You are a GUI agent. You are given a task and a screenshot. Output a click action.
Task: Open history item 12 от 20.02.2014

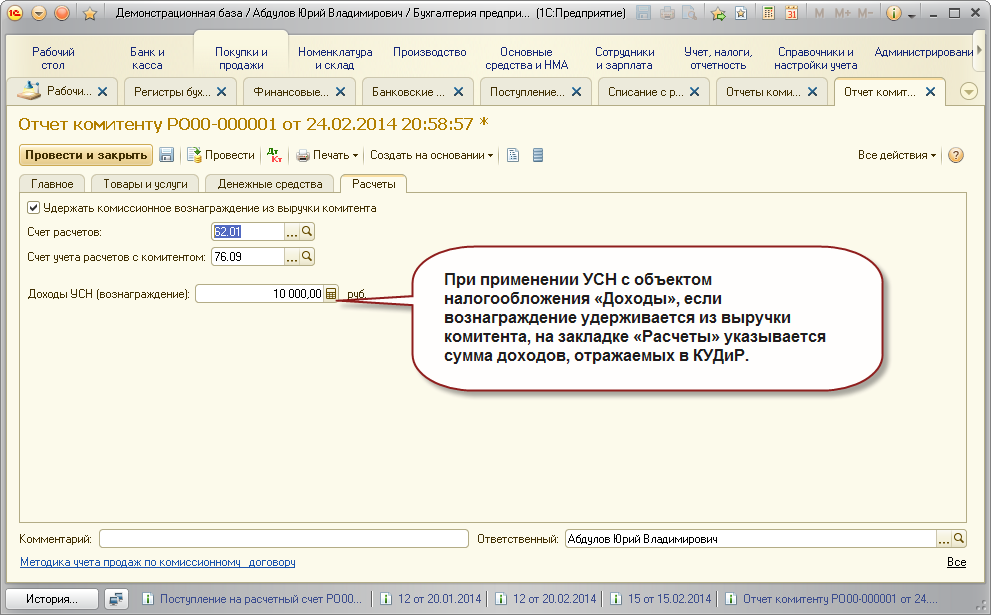pos(547,599)
